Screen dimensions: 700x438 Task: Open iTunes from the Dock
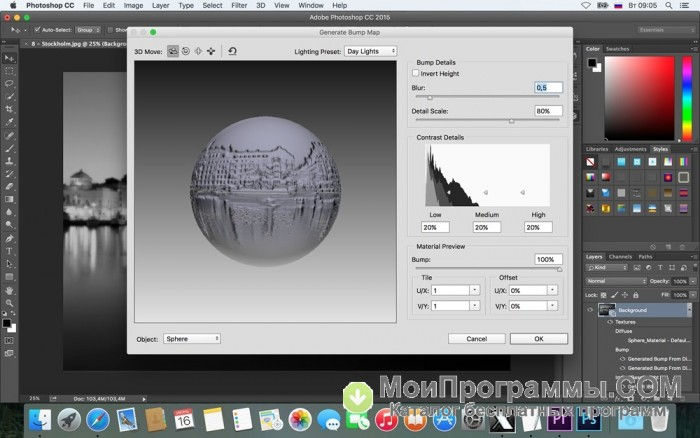(x=386, y=420)
